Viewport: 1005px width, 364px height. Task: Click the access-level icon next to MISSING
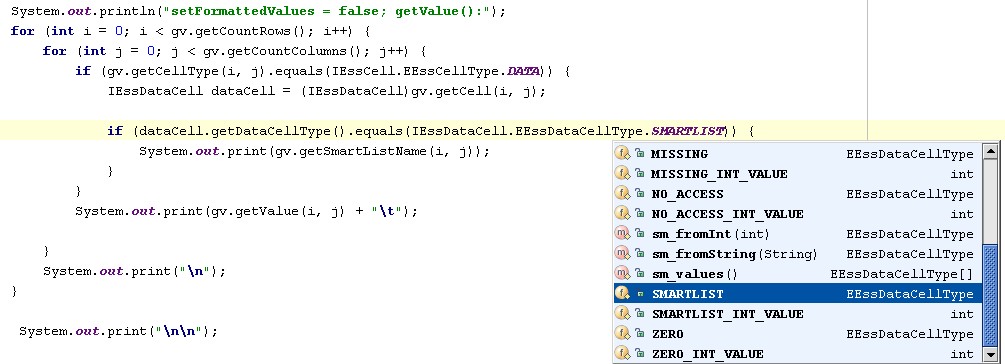pos(640,154)
